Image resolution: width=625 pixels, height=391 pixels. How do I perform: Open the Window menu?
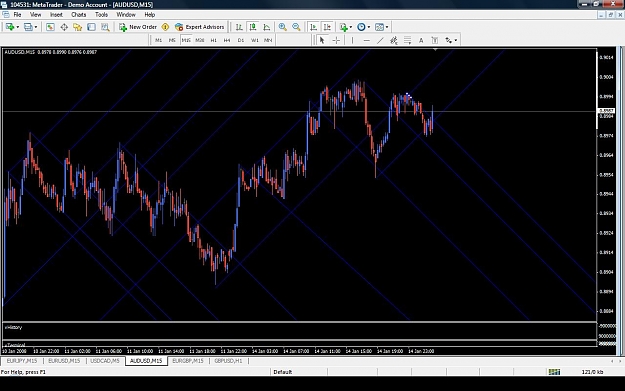(126, 14)
